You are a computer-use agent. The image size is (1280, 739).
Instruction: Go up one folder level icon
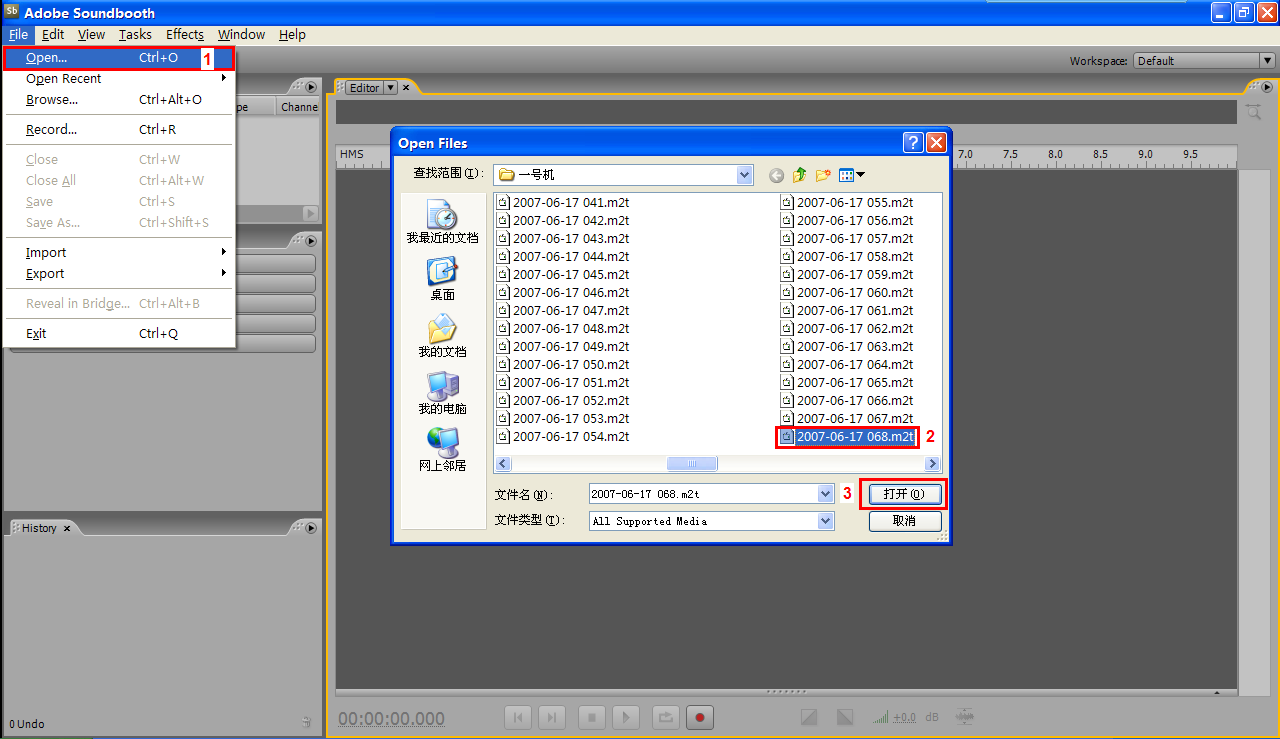pos(800,175)
